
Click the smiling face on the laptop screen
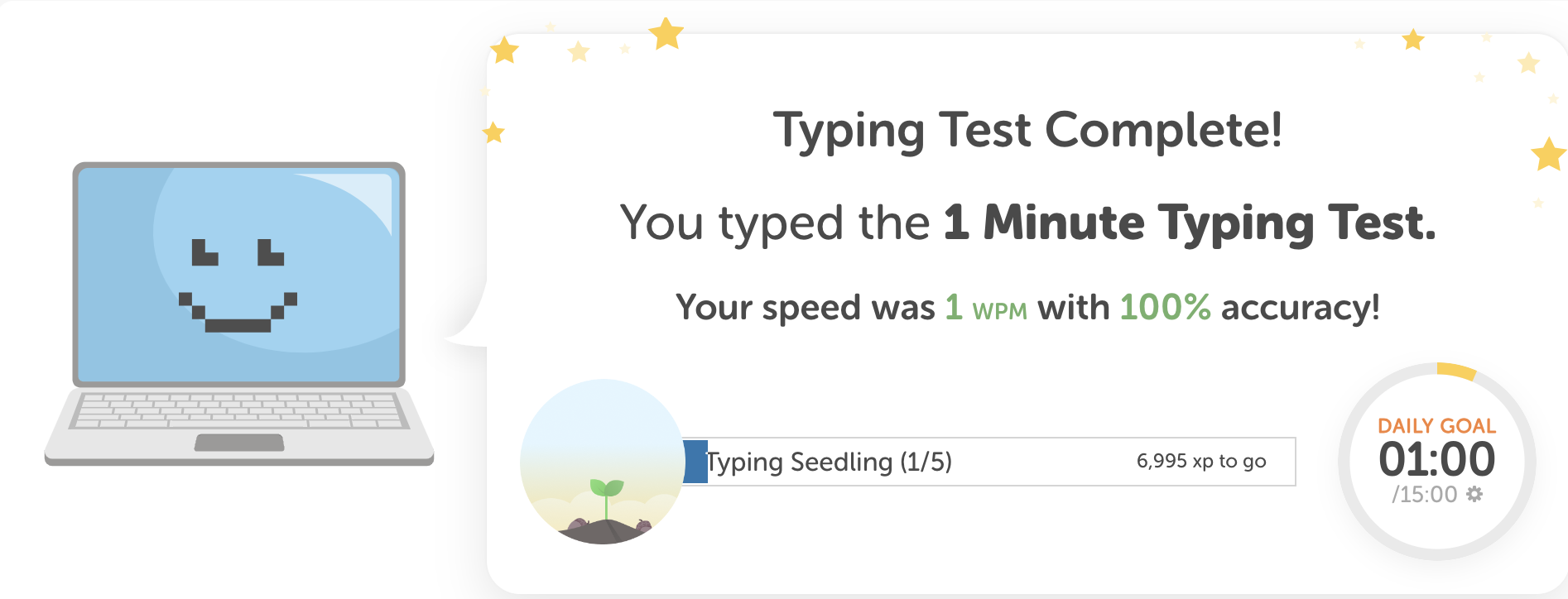tap(238, 285)
